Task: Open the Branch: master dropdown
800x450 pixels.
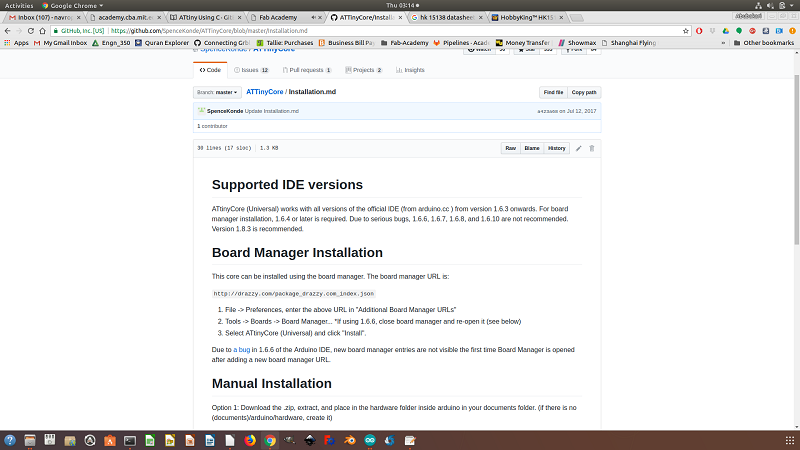Action: coord(217,92)
